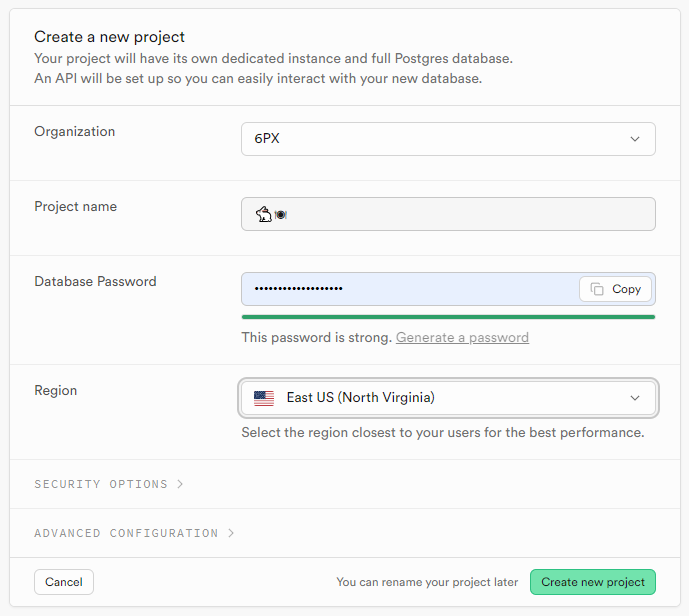Click the arrow beside Security Options
Image resolution: width=689 pixels, height=616 pixels.
point(180,484)
